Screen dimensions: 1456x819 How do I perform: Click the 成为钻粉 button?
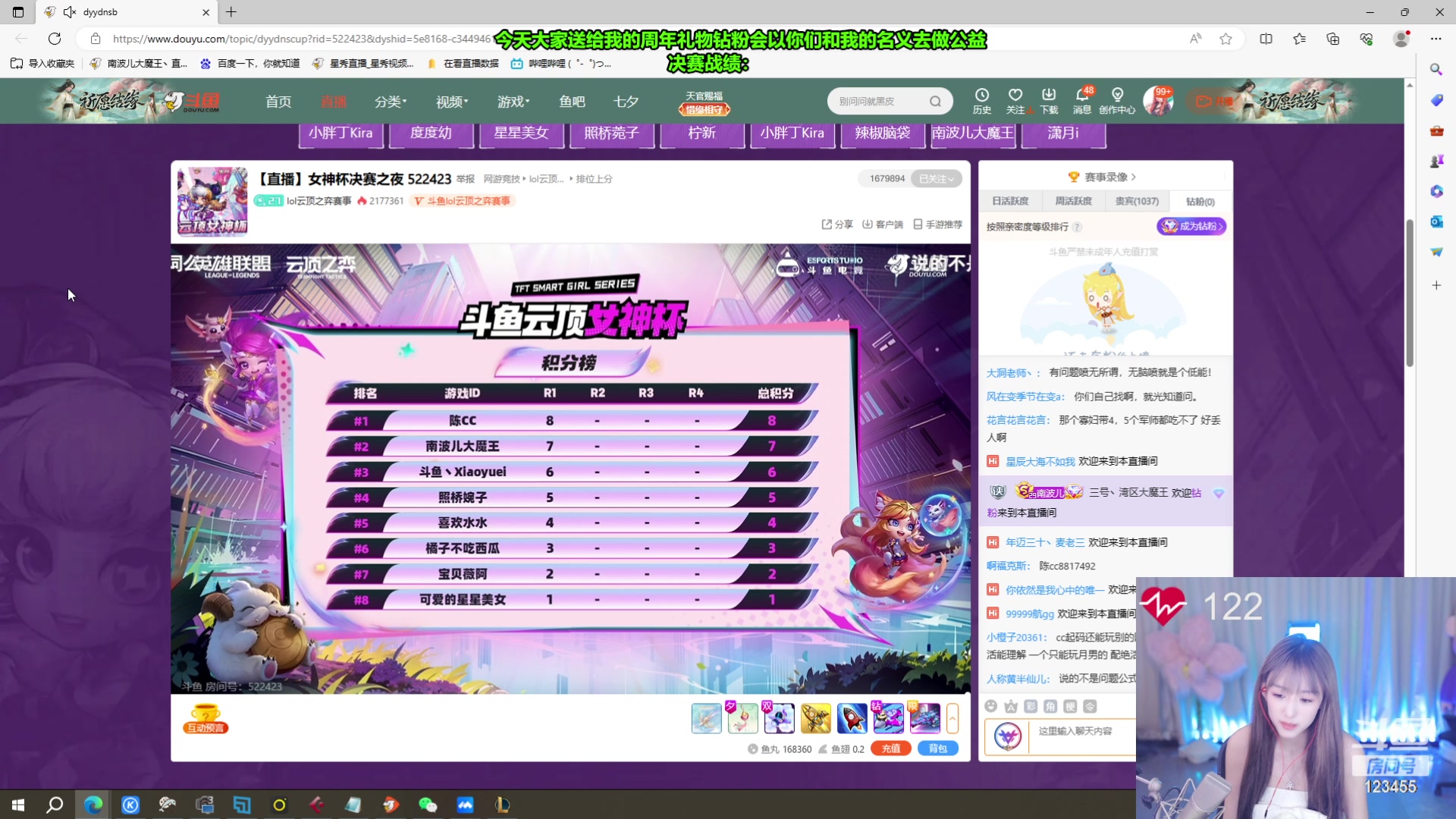(1191, 226)
